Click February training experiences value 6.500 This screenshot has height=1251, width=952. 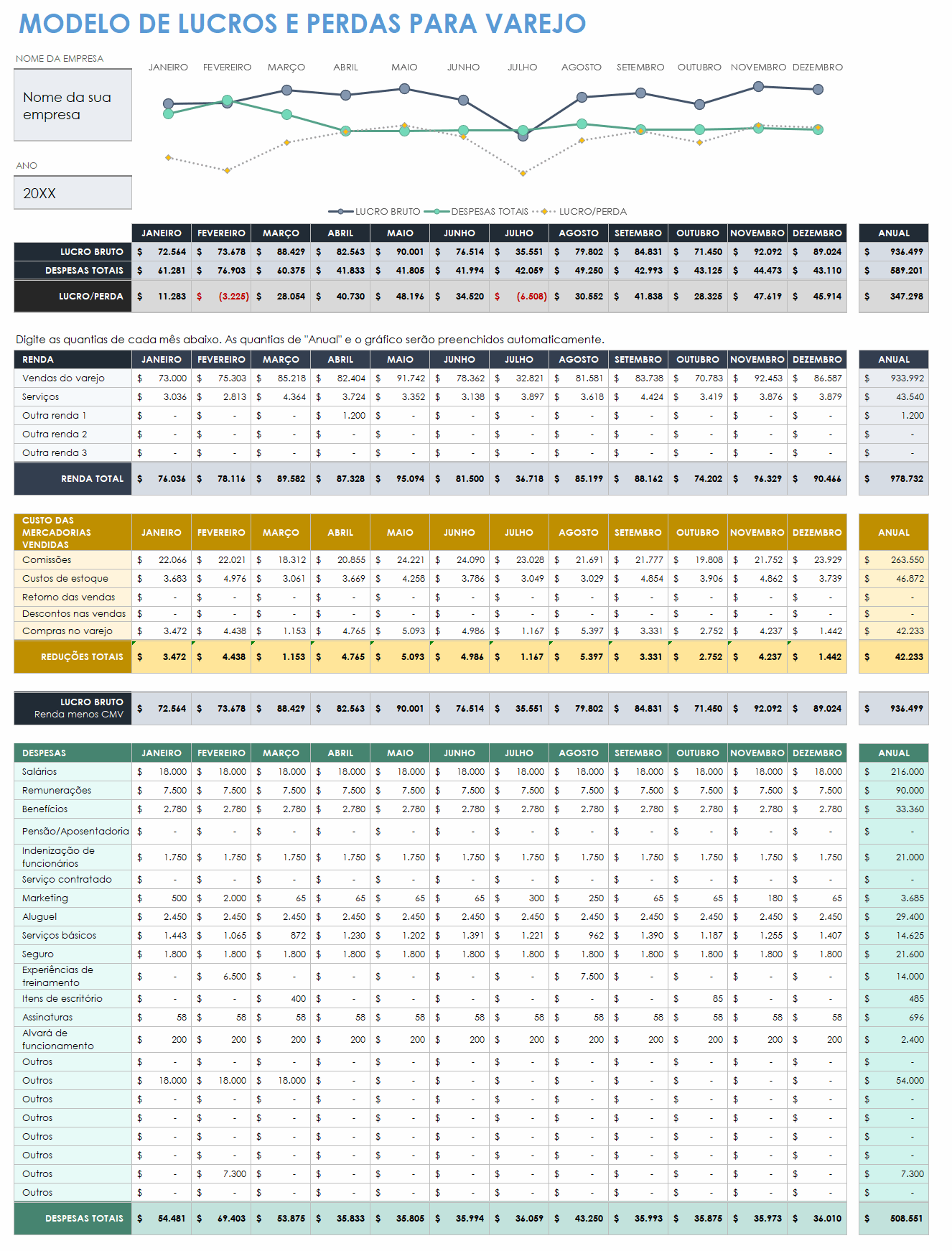(x=221, y=977)
